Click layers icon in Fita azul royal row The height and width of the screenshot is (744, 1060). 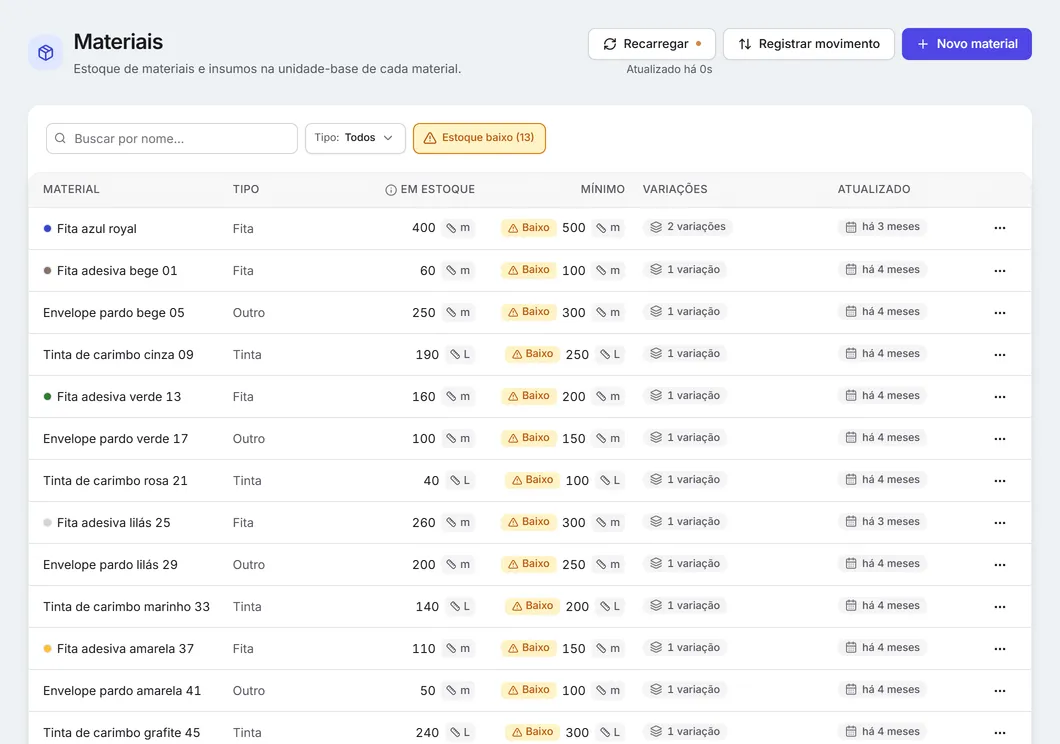click(656, 227)
